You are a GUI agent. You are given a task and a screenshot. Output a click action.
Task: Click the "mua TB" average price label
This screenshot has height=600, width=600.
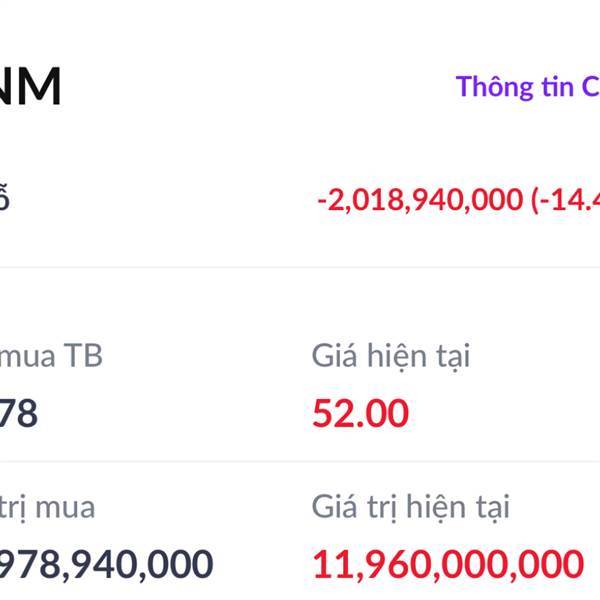(52, 355)
